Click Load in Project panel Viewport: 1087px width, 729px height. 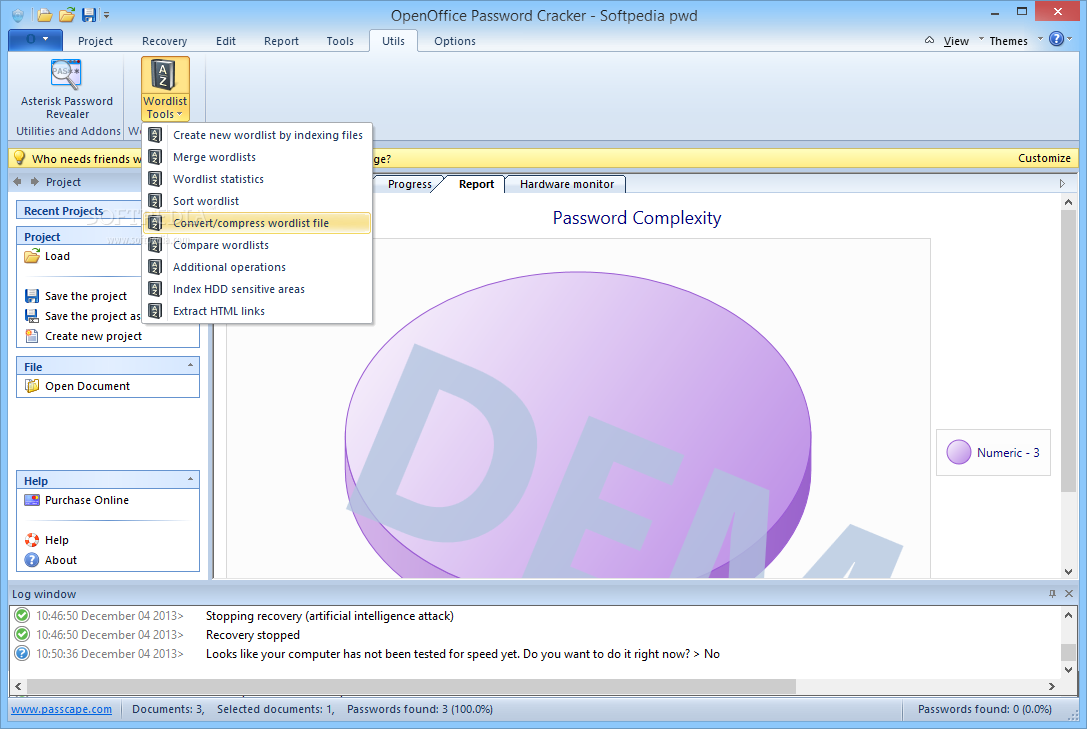tap(47, 256)
